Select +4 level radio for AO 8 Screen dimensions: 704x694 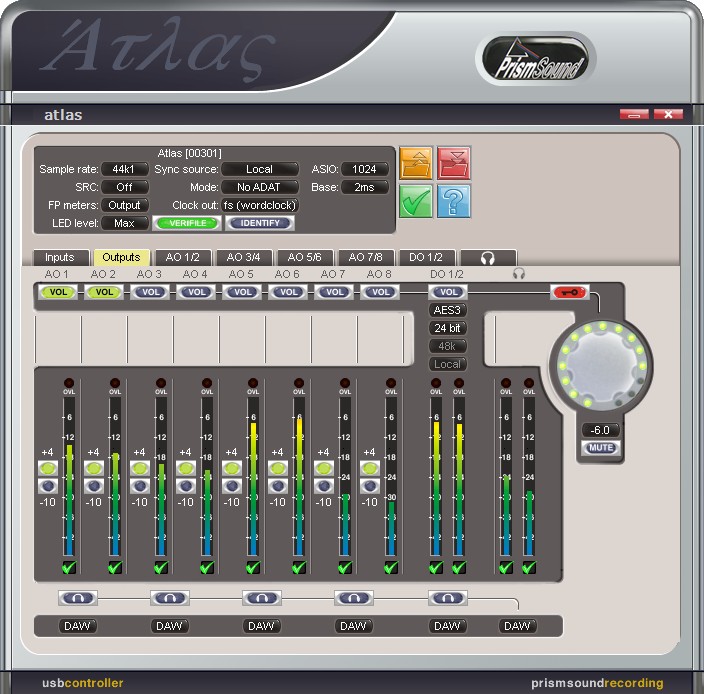(x=370, y=468)
